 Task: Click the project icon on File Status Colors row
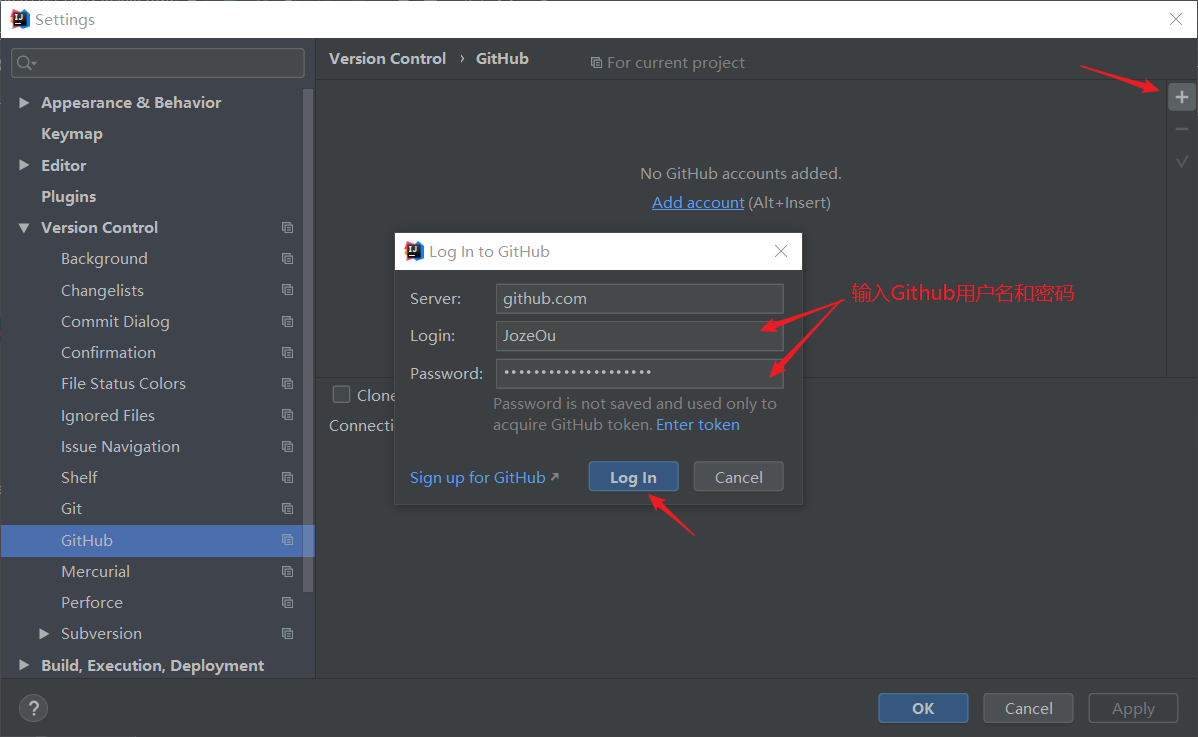point(287,383)
